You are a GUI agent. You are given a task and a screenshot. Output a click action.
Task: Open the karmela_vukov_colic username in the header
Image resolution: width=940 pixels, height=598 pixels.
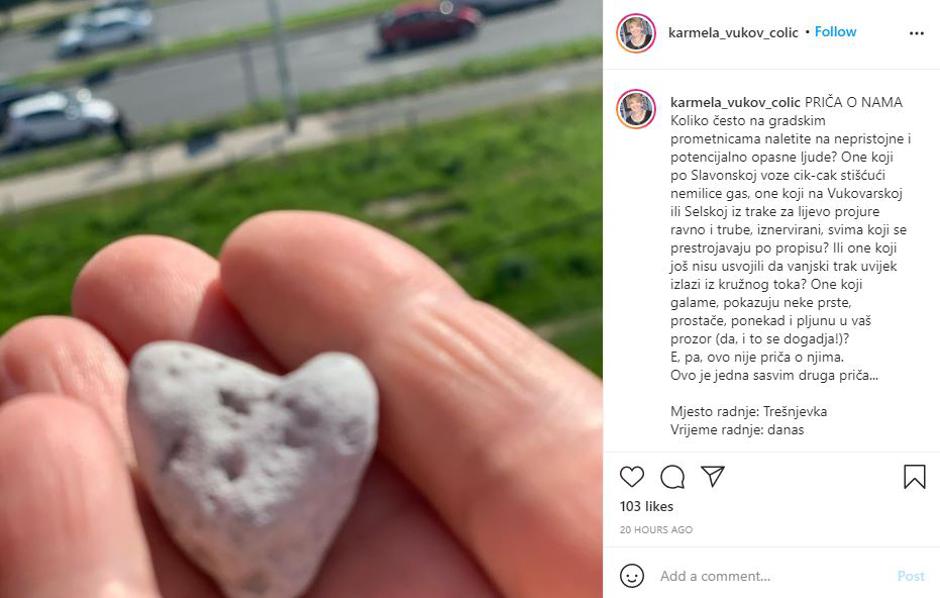pos(733,32)
